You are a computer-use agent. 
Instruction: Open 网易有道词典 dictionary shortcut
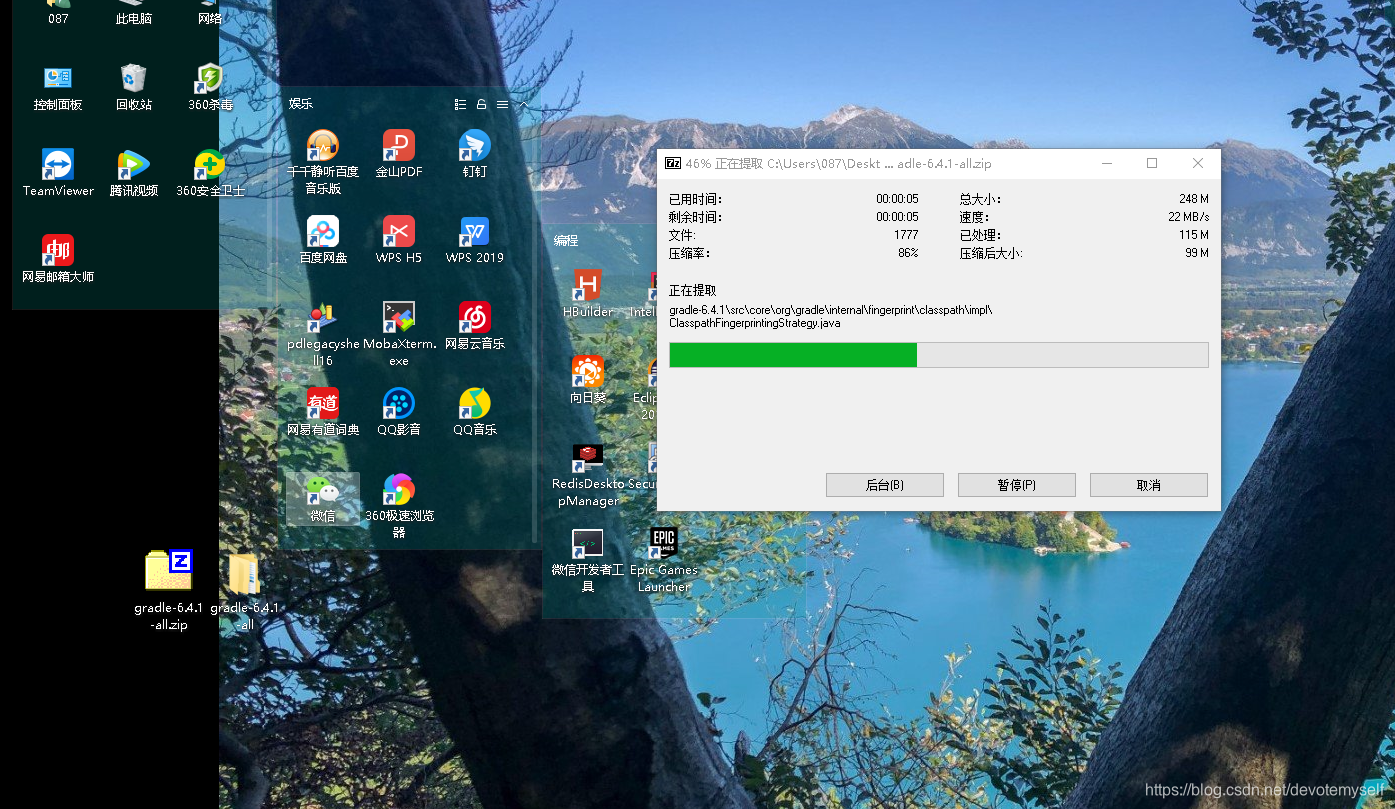[323, 412]
